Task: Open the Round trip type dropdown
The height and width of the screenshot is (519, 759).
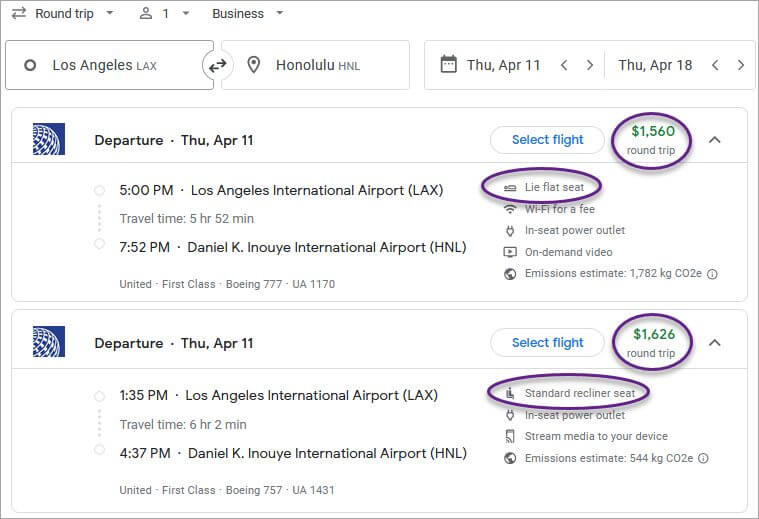Action: pyautogui.click(x=62, y=14)
